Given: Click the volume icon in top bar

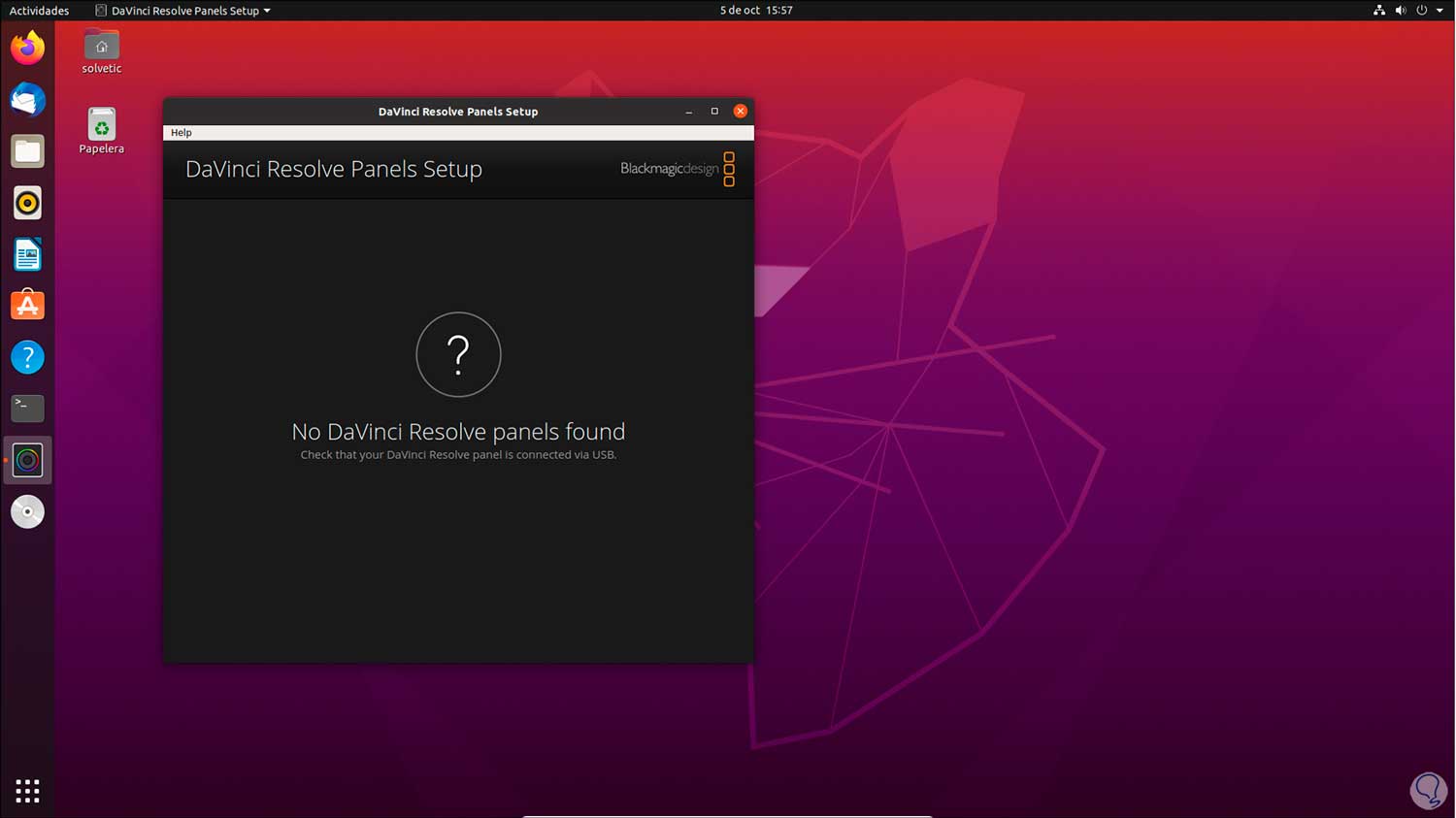Looking at the screenshot, I should click(x=1401, y=11).
